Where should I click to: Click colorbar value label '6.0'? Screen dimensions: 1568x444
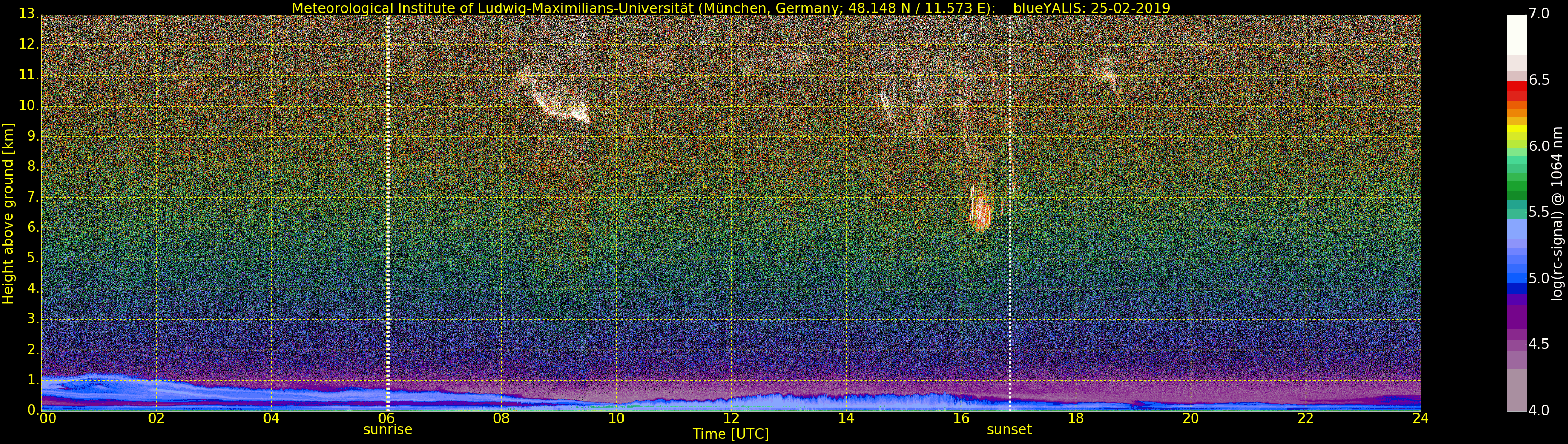(1539, 146)
